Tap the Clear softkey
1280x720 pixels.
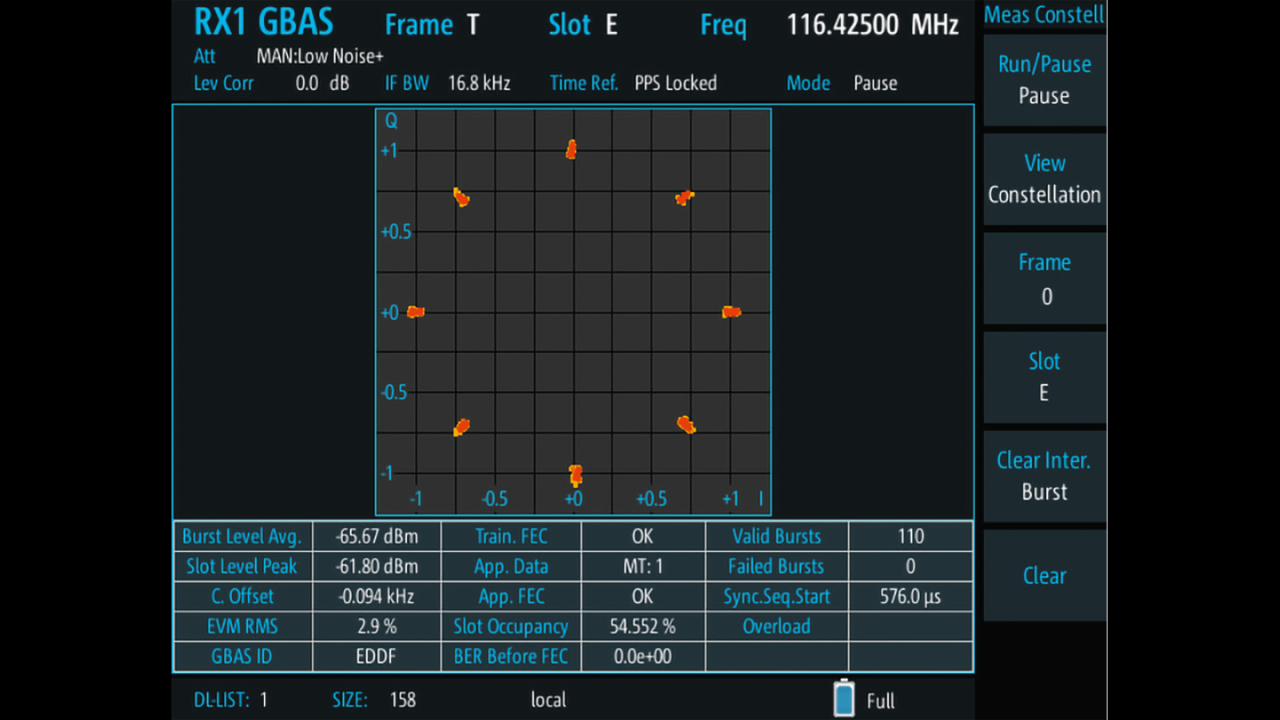point(1044,575)
